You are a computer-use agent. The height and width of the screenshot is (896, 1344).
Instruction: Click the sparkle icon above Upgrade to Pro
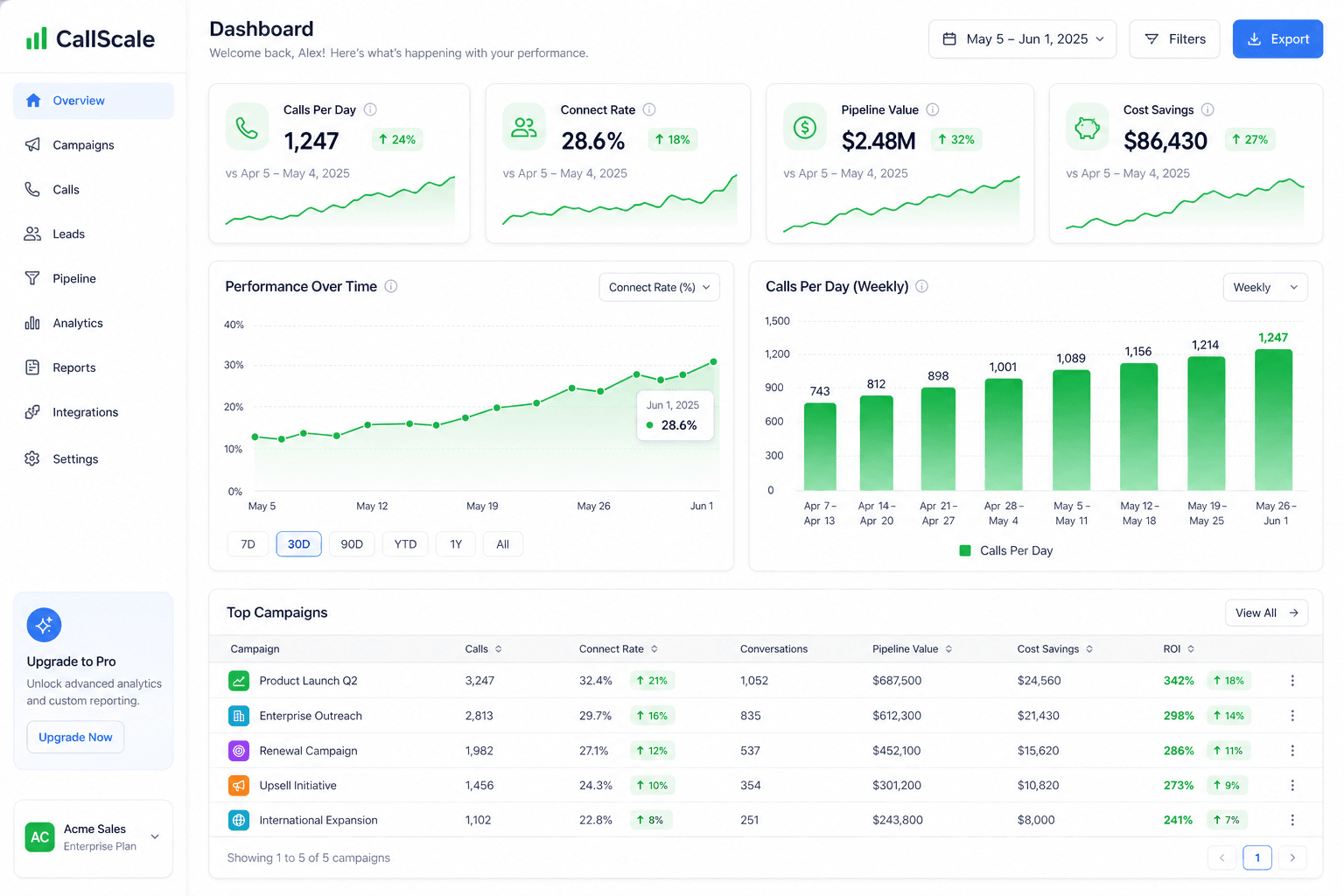(x=44, y=625)
